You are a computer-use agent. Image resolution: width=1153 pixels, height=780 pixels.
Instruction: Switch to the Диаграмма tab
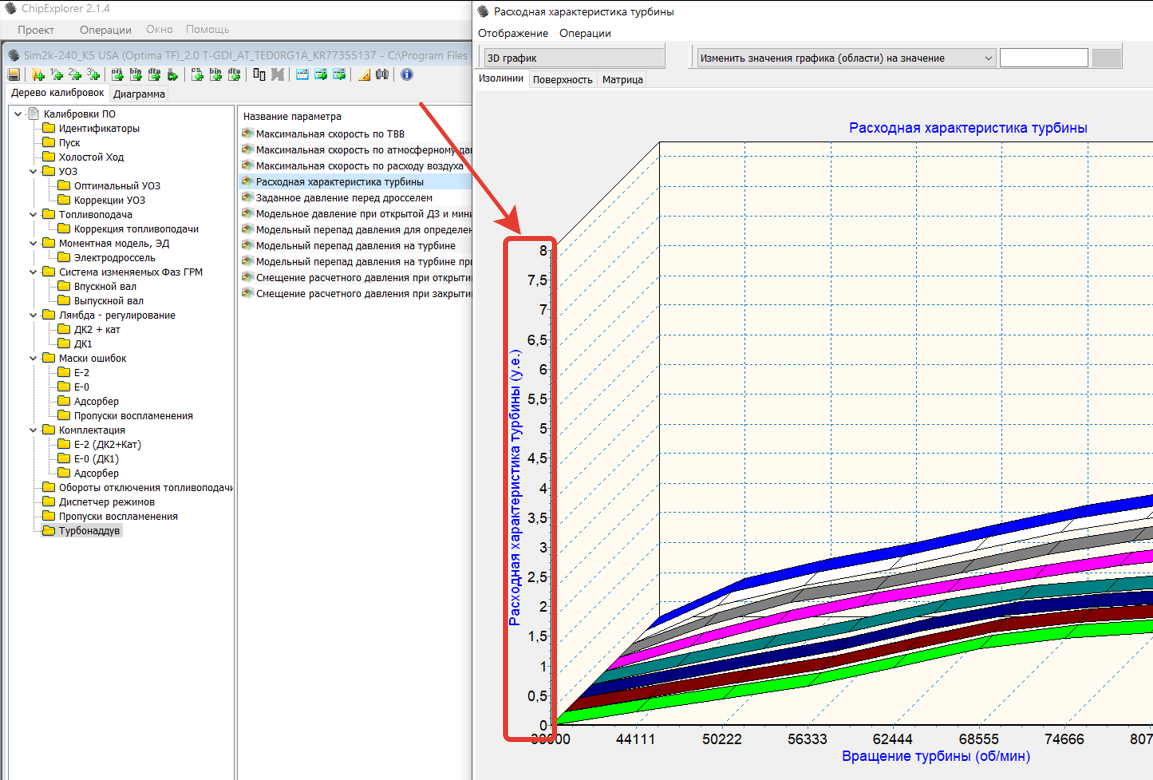pyautogui.click(x=139, y=94)
